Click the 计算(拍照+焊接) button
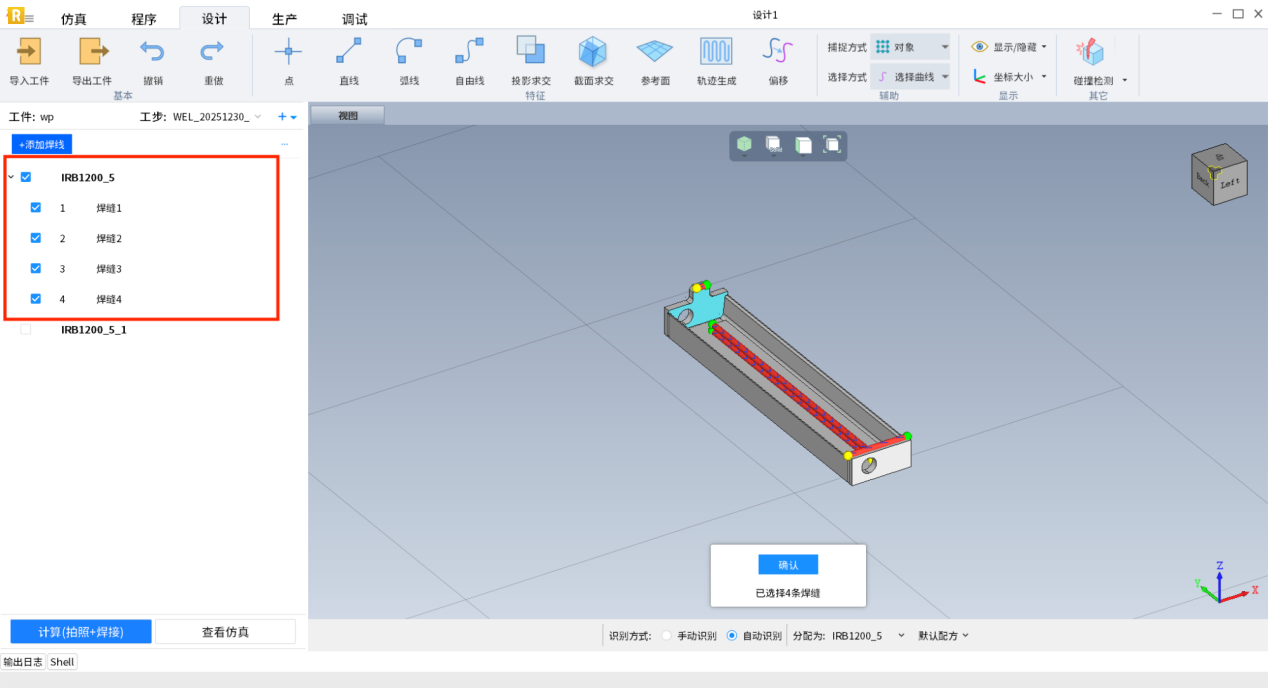This screenshot has width=1268, height=688. [x=81, y=632]
